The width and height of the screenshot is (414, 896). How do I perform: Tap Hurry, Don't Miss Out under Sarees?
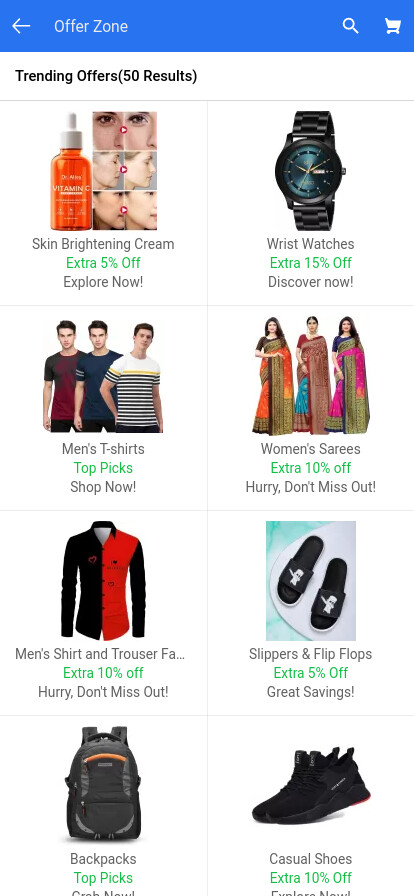point(310,487)
